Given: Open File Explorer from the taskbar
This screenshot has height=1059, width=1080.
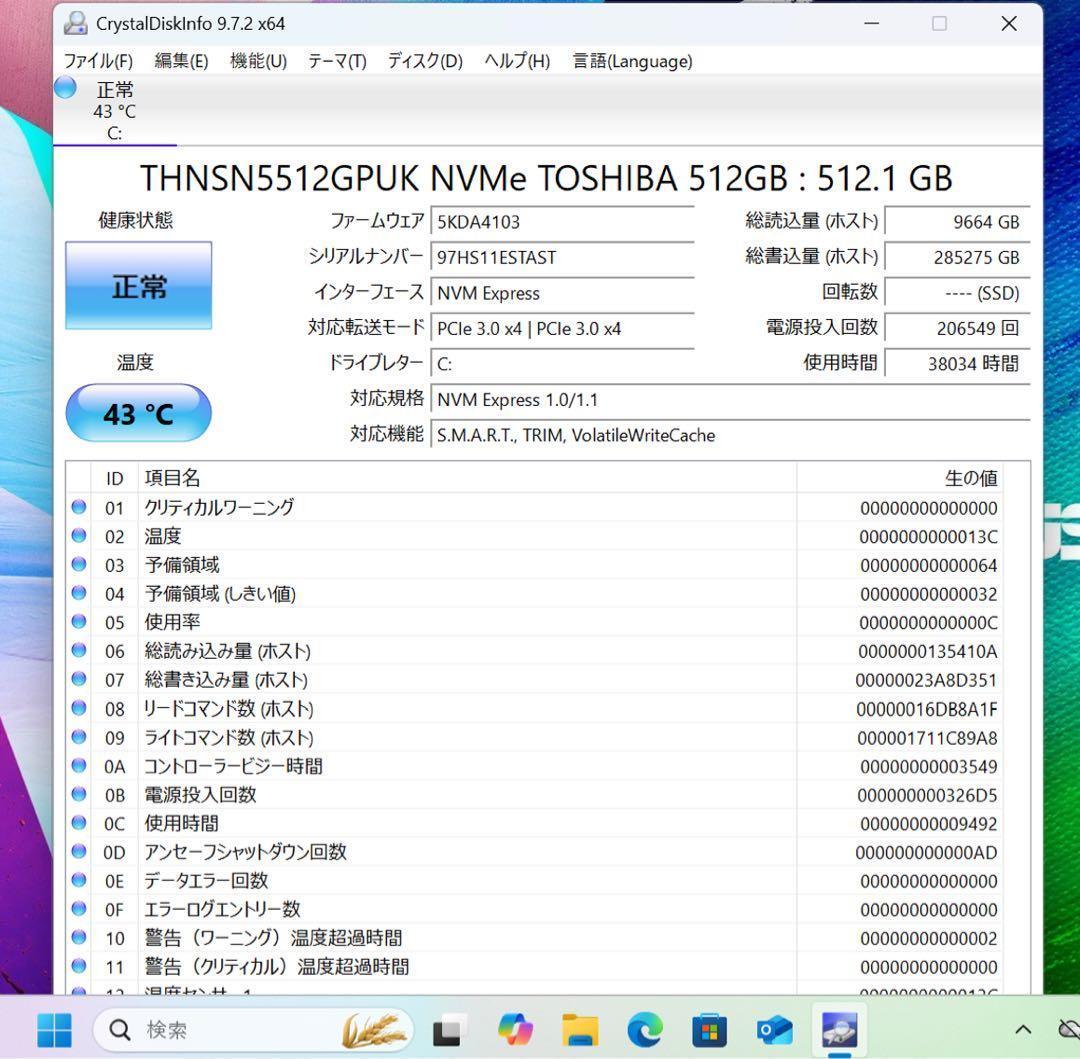Looking at the screenshot, I should tap(580, 1029).
